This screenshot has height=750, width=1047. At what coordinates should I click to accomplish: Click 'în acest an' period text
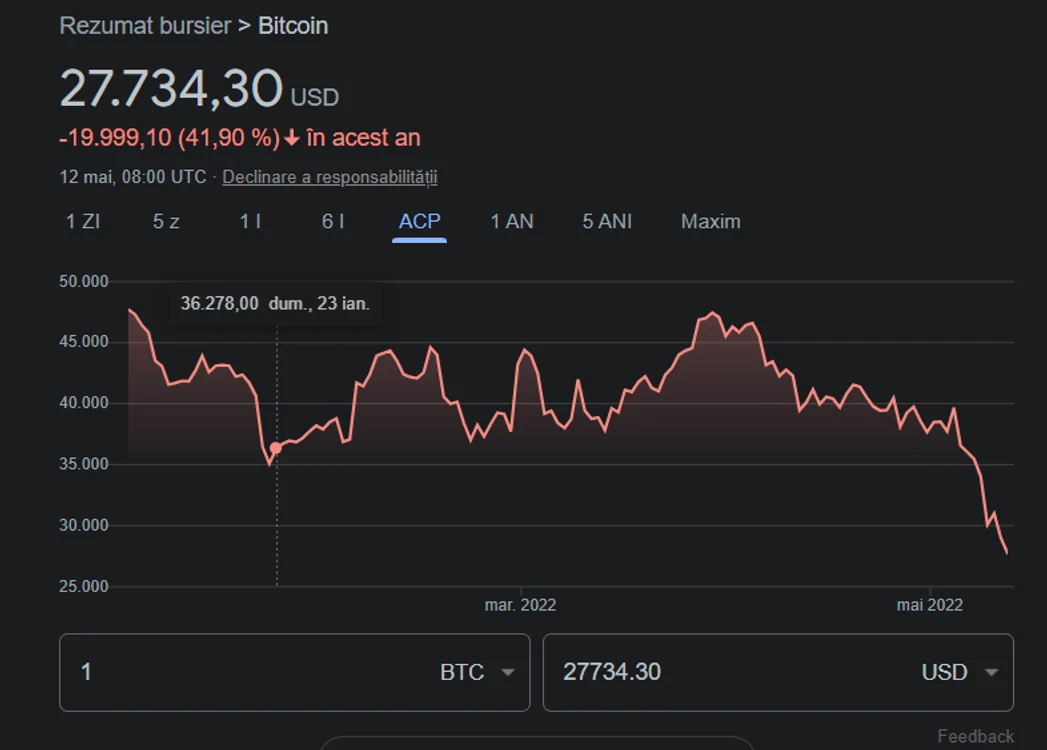tap(363, 138)
